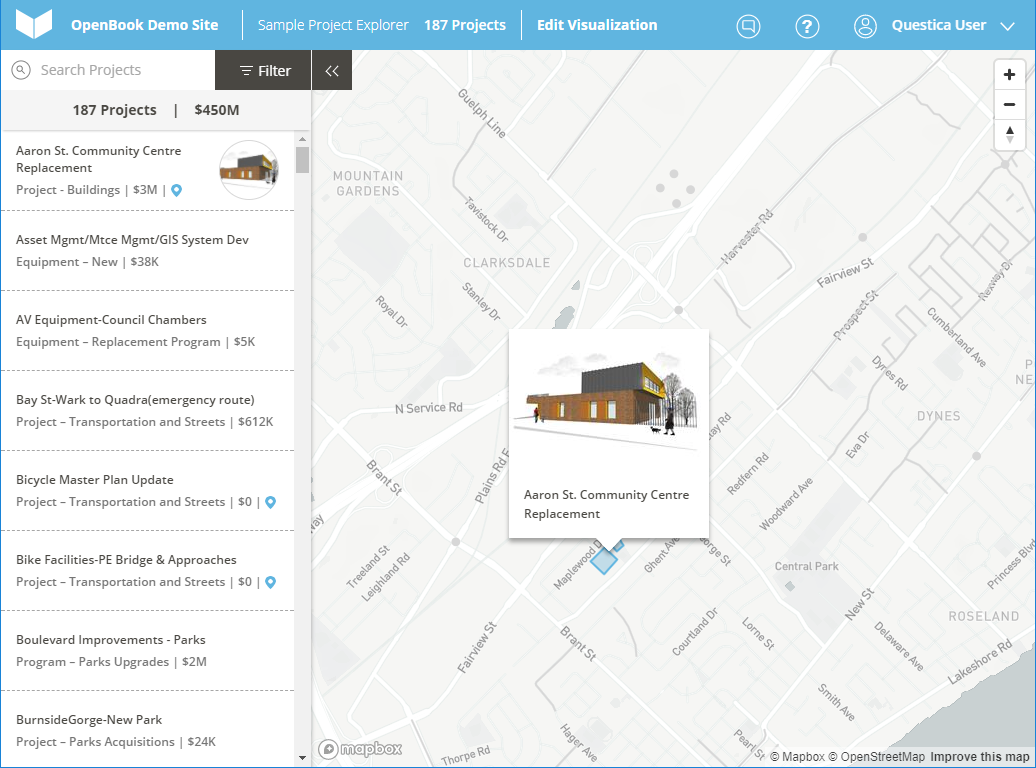The width and height of the screenshot is (1036, 768).
Task: Open the Edit Visualization menu
Action: tap(597, 25)
